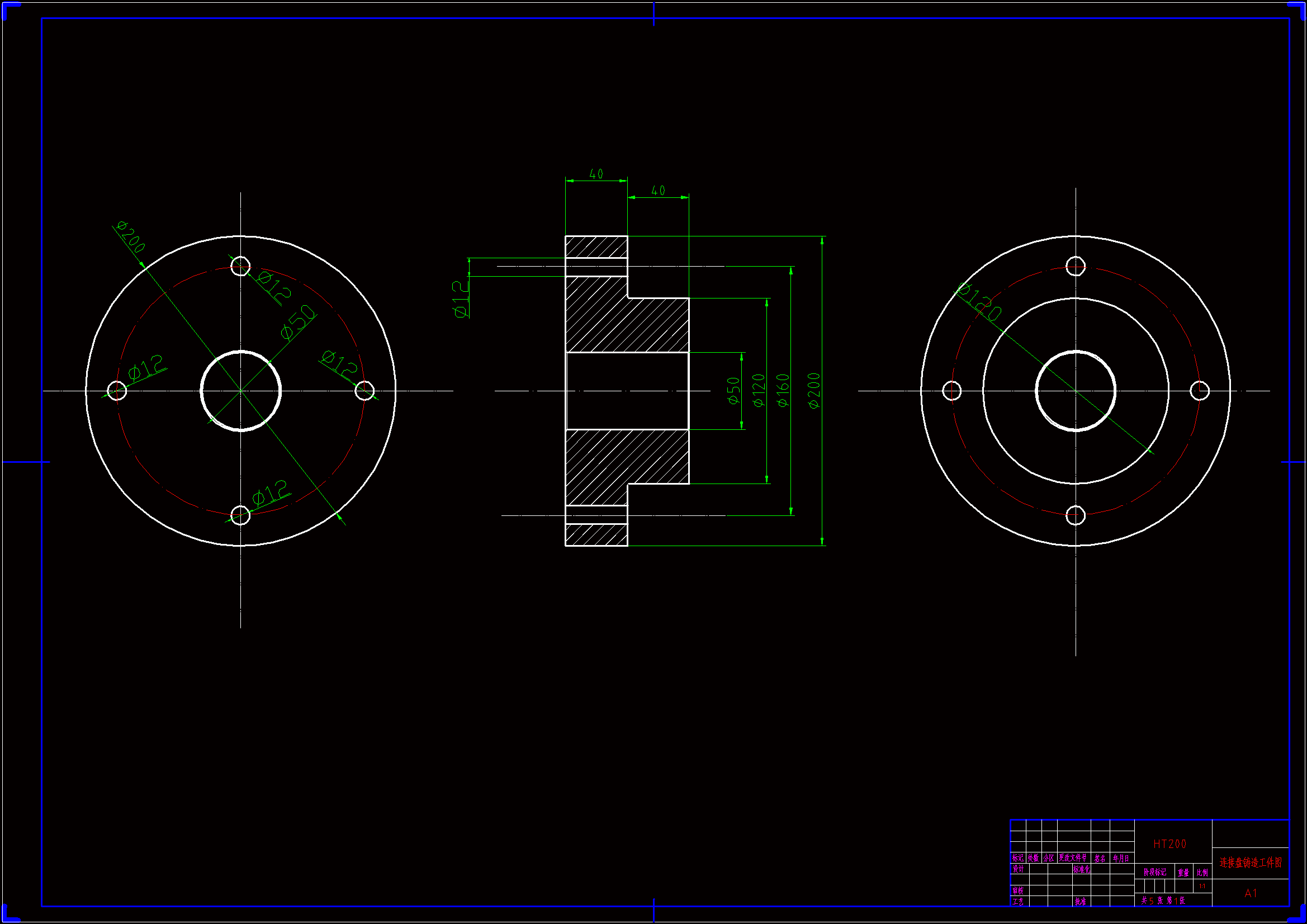Select the drawing title 连接盘铸造工件图
This screenshot has width=1307, height=924.
coord(1251,863)
